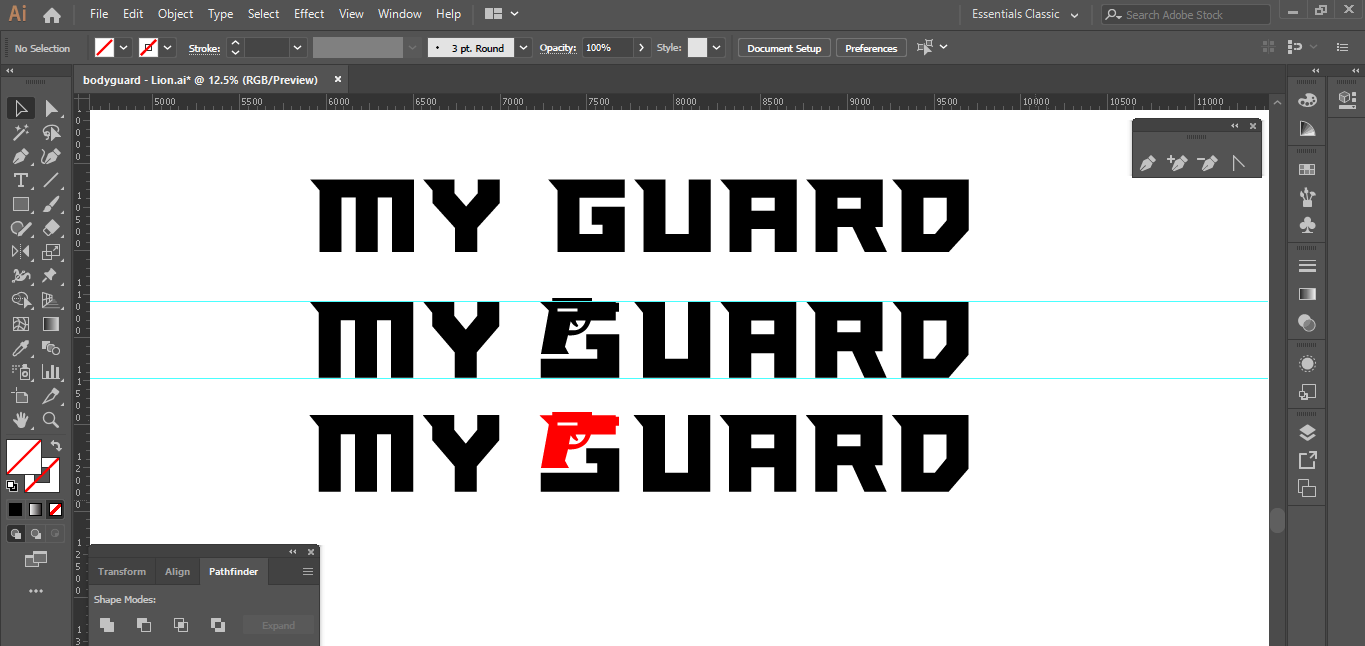The image size is (1365, 646).
Task: Pick the Magic Wand tool
Action: [20, 132]
